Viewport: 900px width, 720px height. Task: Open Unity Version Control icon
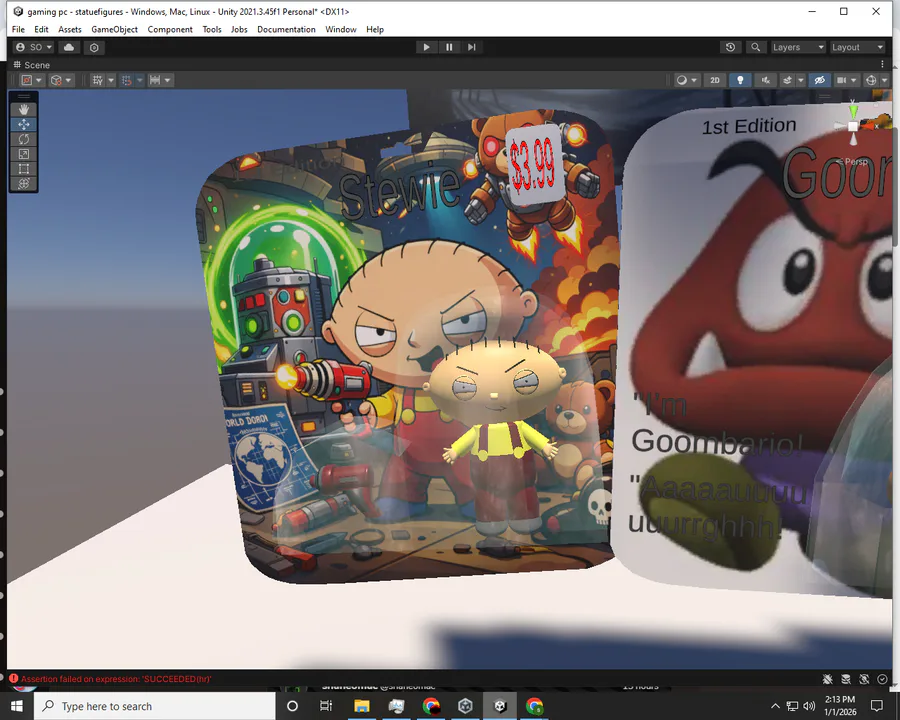(x=94, y=48)
